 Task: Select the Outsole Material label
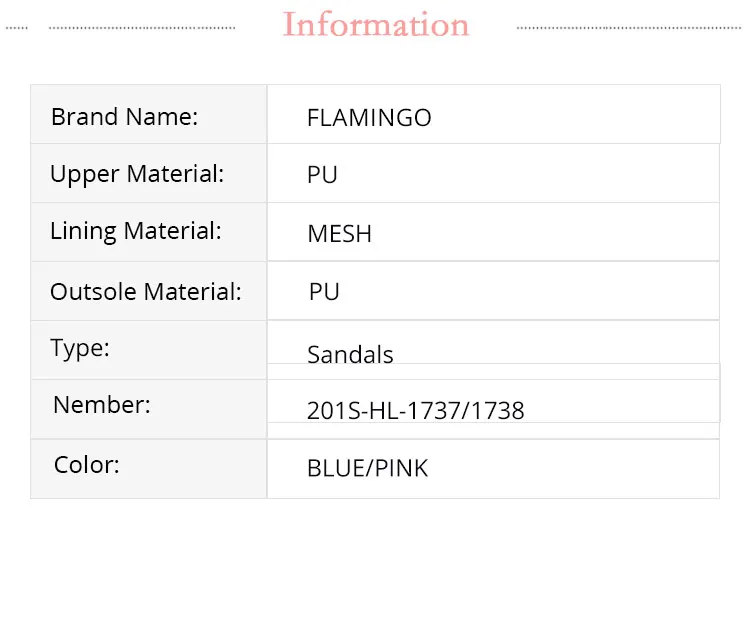coord(146,292)
